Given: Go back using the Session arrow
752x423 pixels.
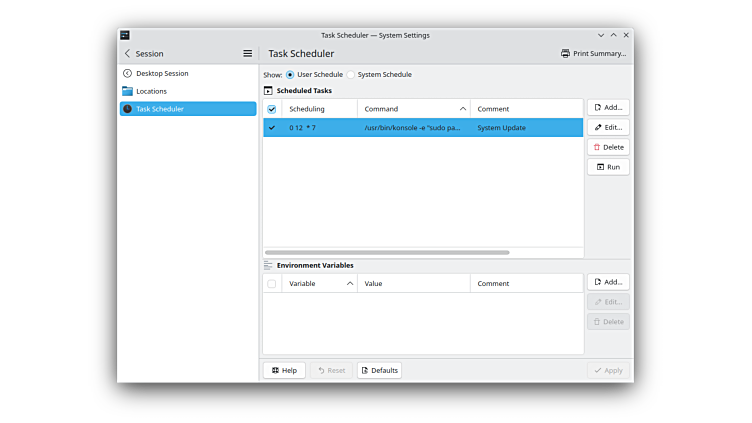Looking at the screenshot, I should [x=127, y=53].
